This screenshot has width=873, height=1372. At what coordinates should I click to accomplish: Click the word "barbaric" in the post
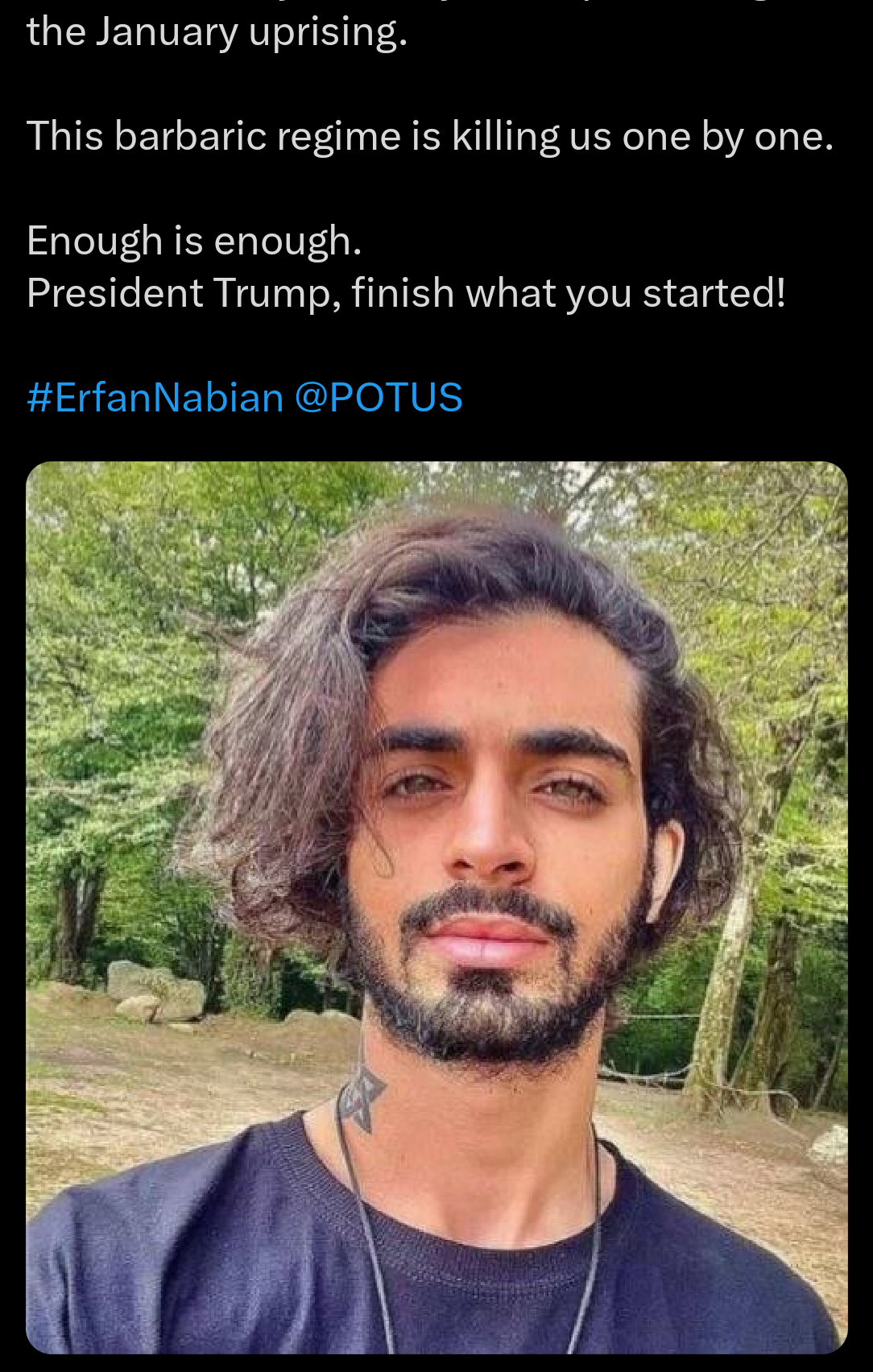[190, 137]
